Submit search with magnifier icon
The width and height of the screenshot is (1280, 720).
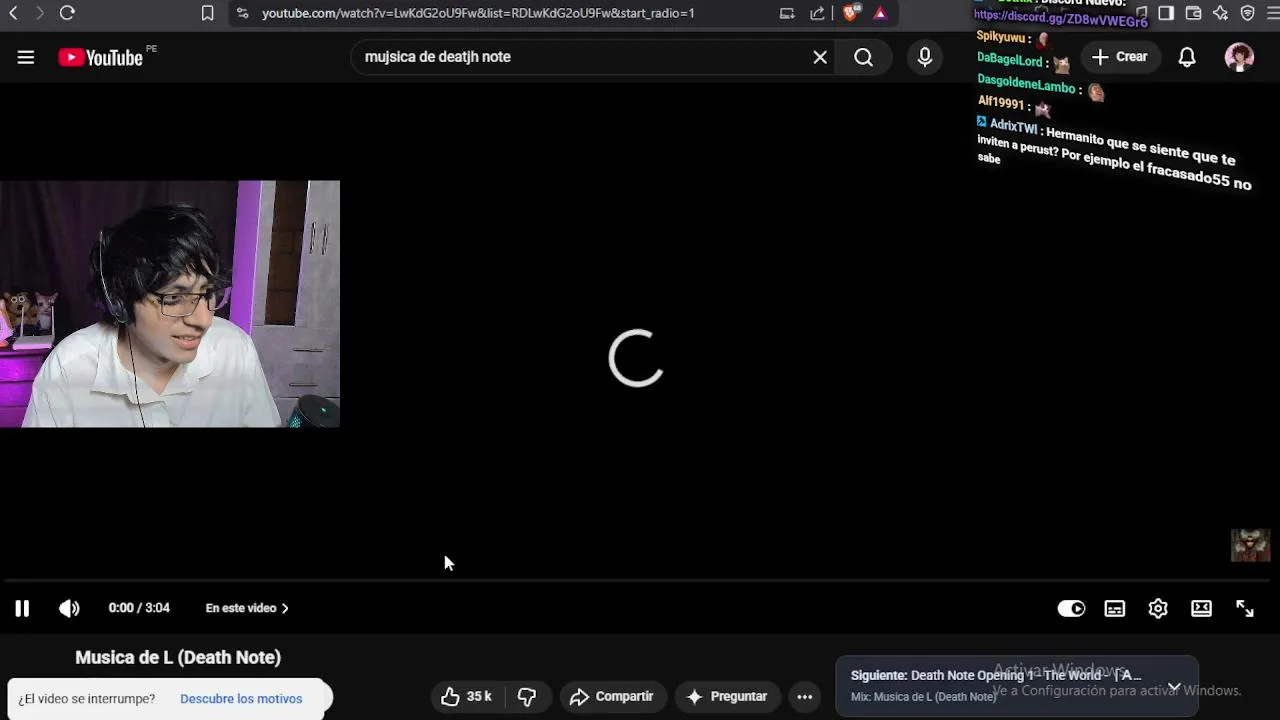[x=864, y=57]
